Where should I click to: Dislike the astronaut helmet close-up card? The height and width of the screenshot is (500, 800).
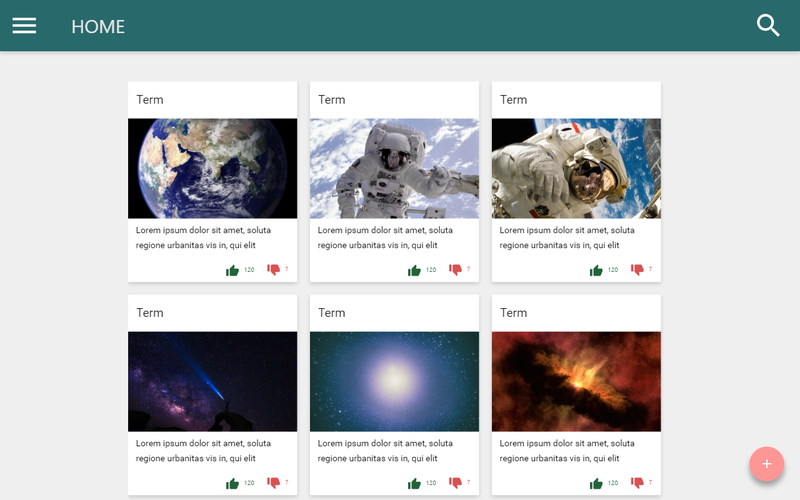pyautogui.click(x=637, y=270)
